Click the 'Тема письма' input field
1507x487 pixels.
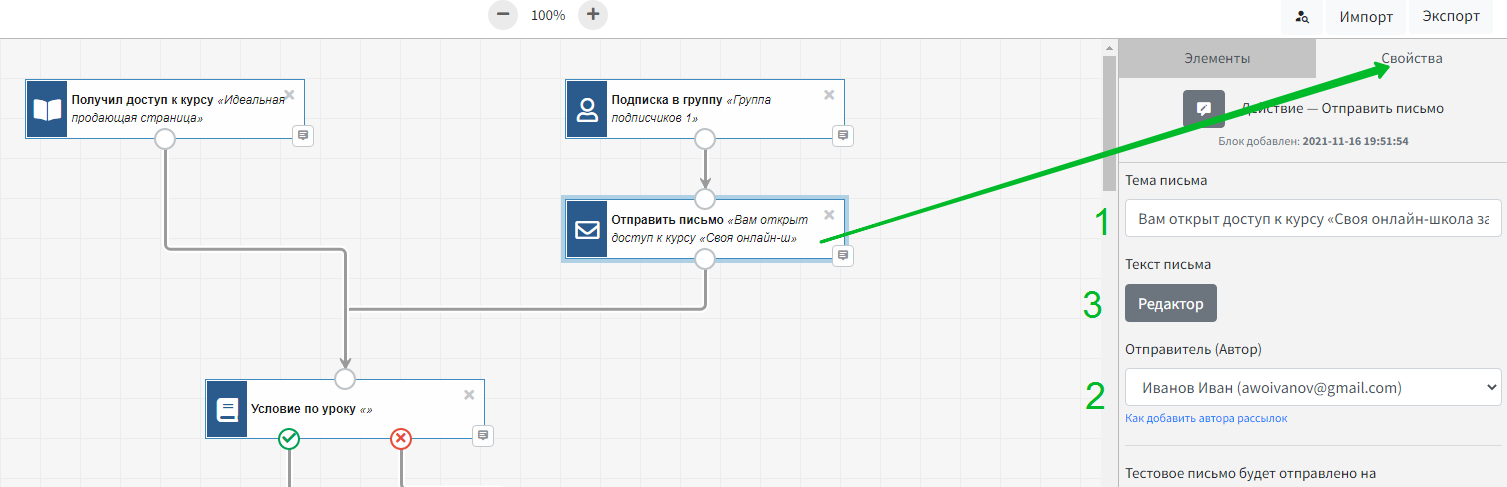tap(1313, 219)
